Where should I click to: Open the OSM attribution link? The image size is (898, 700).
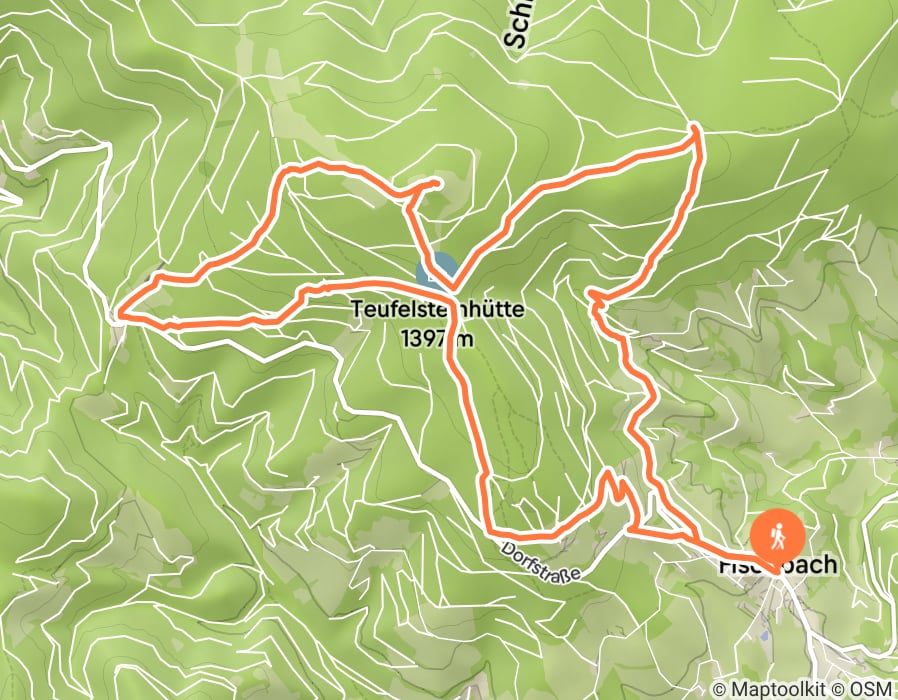[x=871, y=688]
